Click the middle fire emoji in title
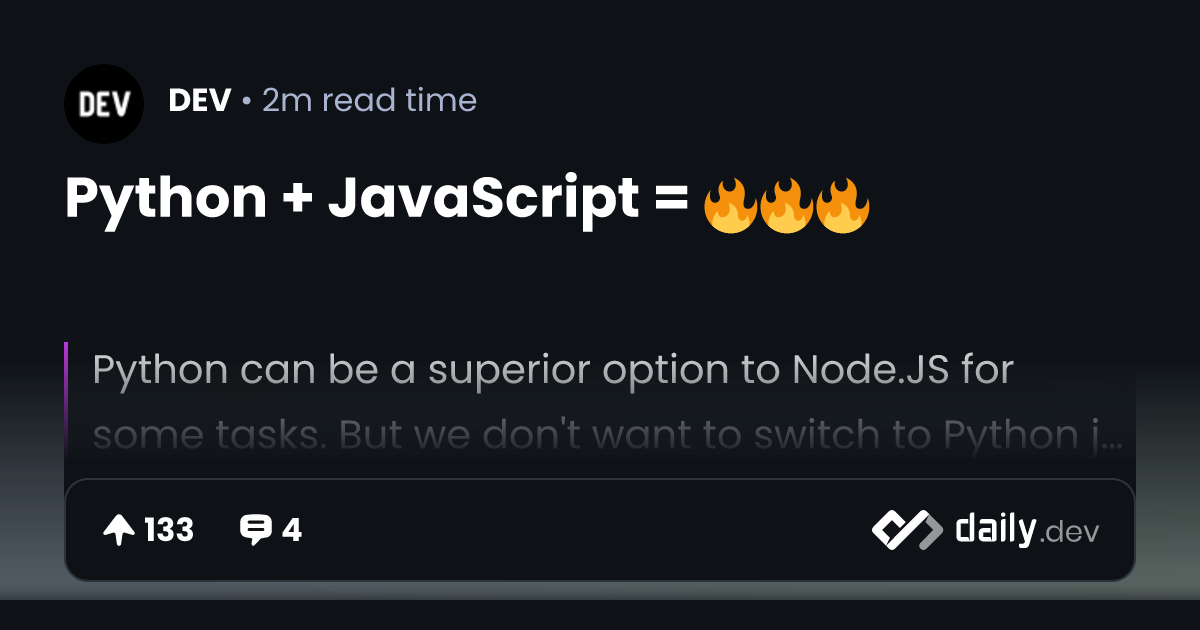The height and width of the screenshot is (630, 1200). pos(787,206)
